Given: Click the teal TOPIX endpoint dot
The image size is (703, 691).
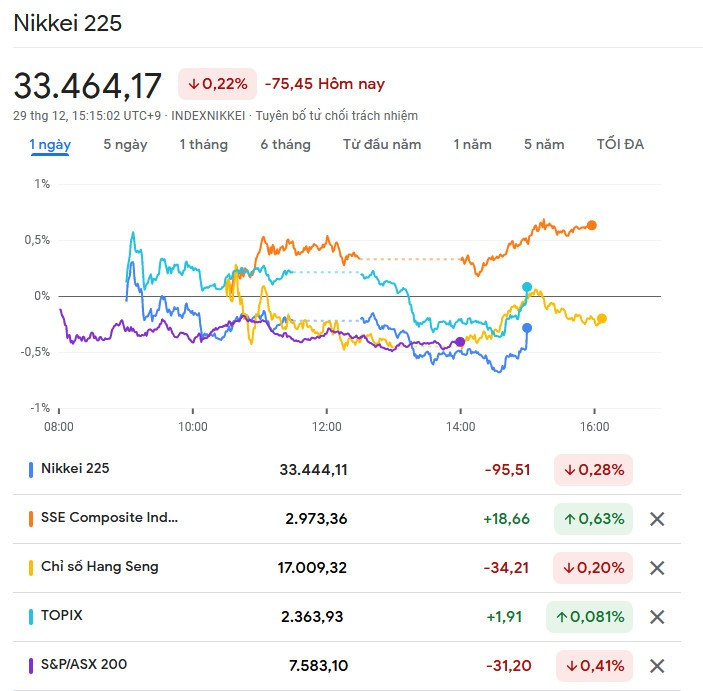Looking at the screenshot, I should (527, 287).
